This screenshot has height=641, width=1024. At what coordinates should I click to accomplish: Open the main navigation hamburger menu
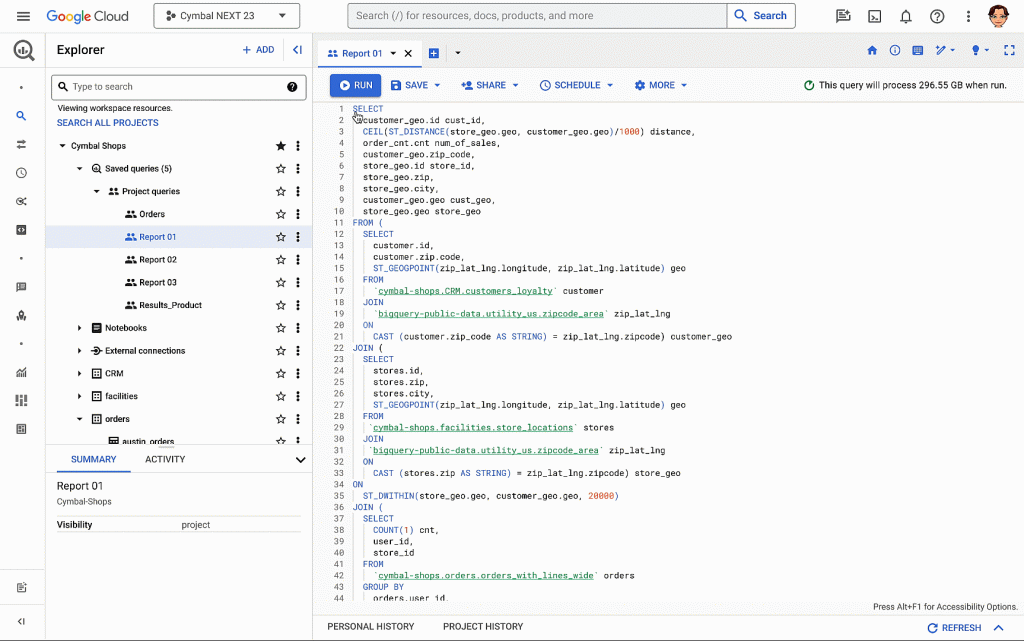[23, 16]
